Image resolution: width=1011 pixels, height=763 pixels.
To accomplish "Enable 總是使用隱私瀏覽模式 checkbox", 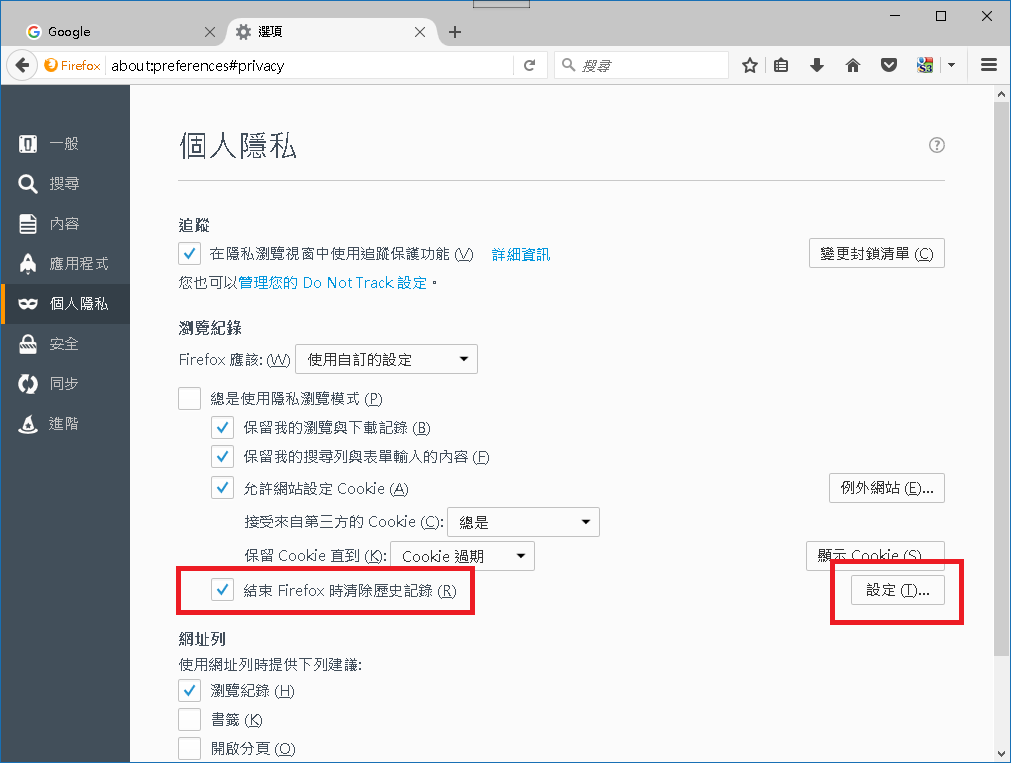I will 190,399.
